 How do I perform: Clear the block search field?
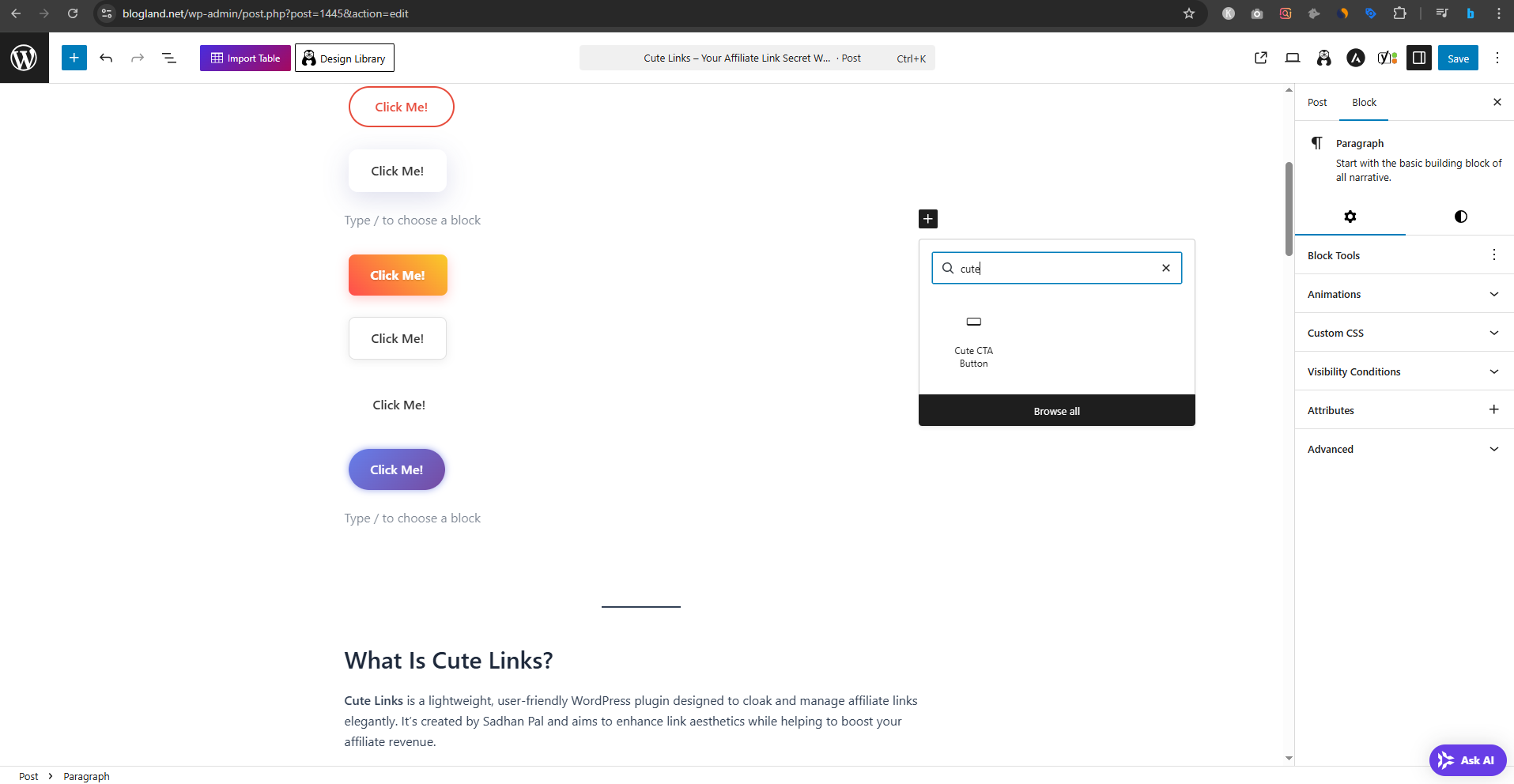pyautogui.click(x=1165, y=268)
